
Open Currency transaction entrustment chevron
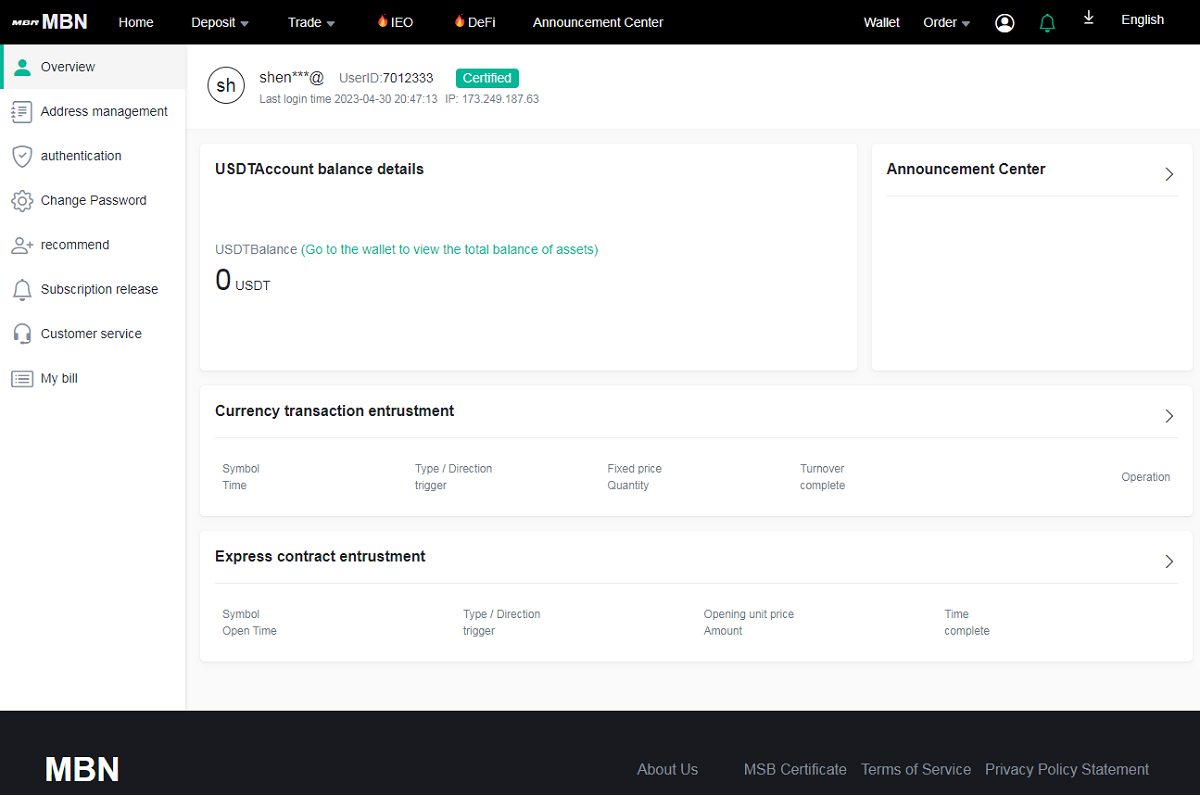click(x=1169, y=416)
